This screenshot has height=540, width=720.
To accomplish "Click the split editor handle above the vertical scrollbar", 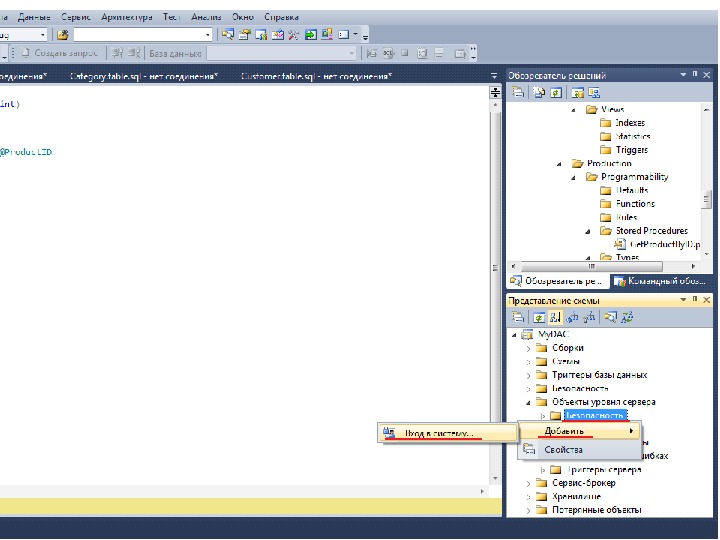I will click(495, 92).
